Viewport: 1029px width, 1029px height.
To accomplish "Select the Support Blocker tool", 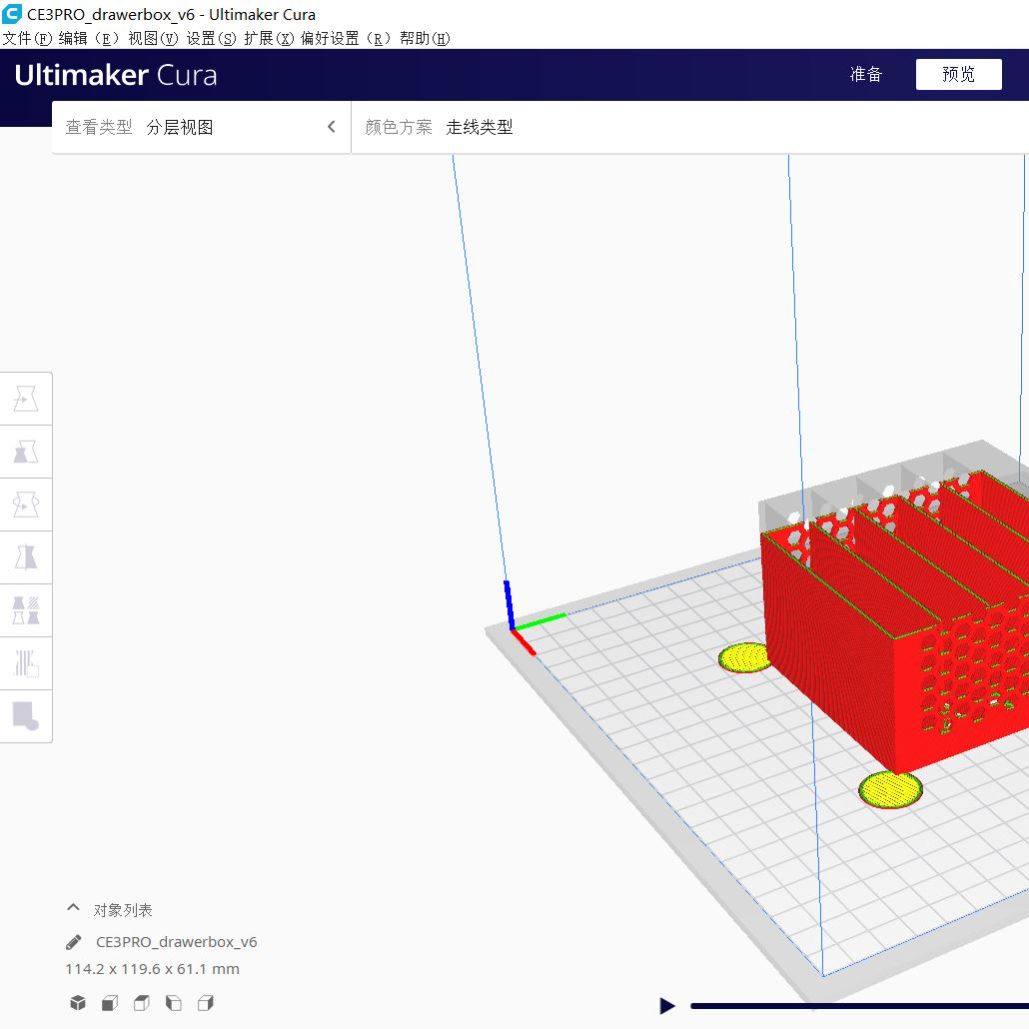I will point(25,662).
